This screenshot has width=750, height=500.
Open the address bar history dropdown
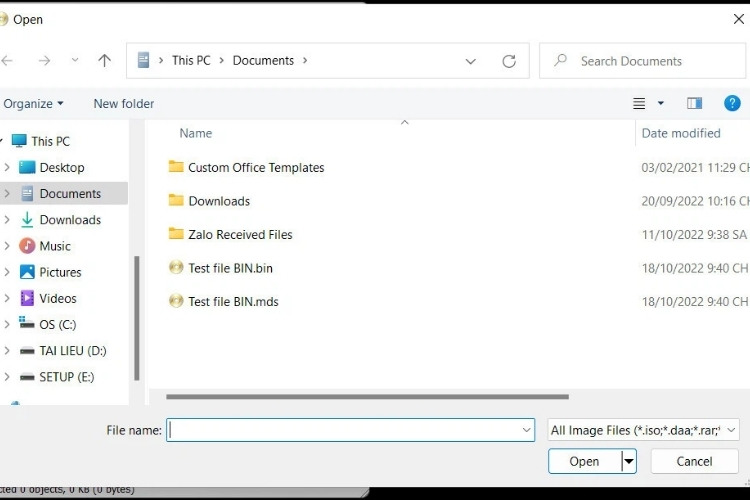click(x=470, y=61)
